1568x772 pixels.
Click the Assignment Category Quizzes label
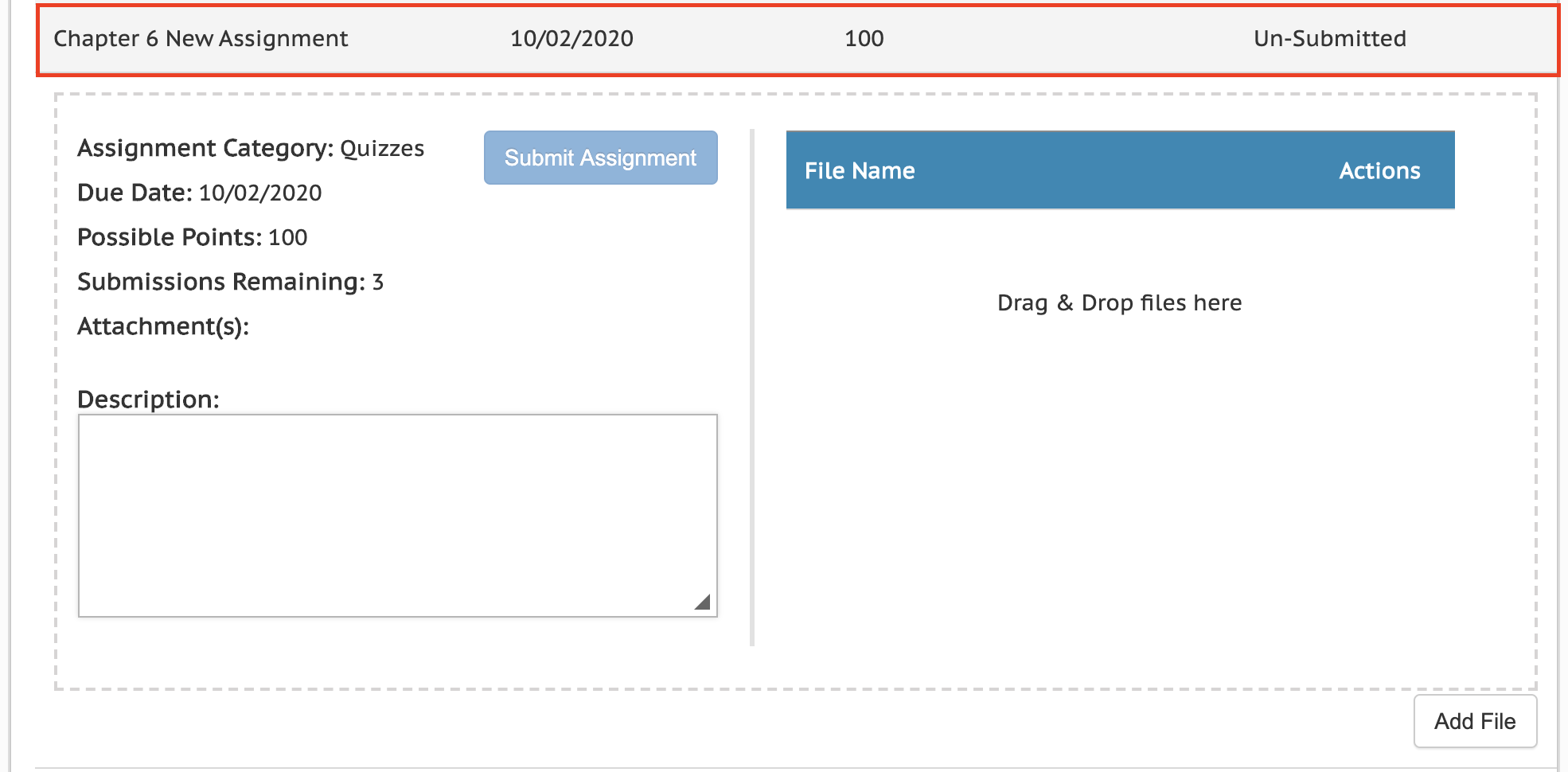click(x=251, y=148)
